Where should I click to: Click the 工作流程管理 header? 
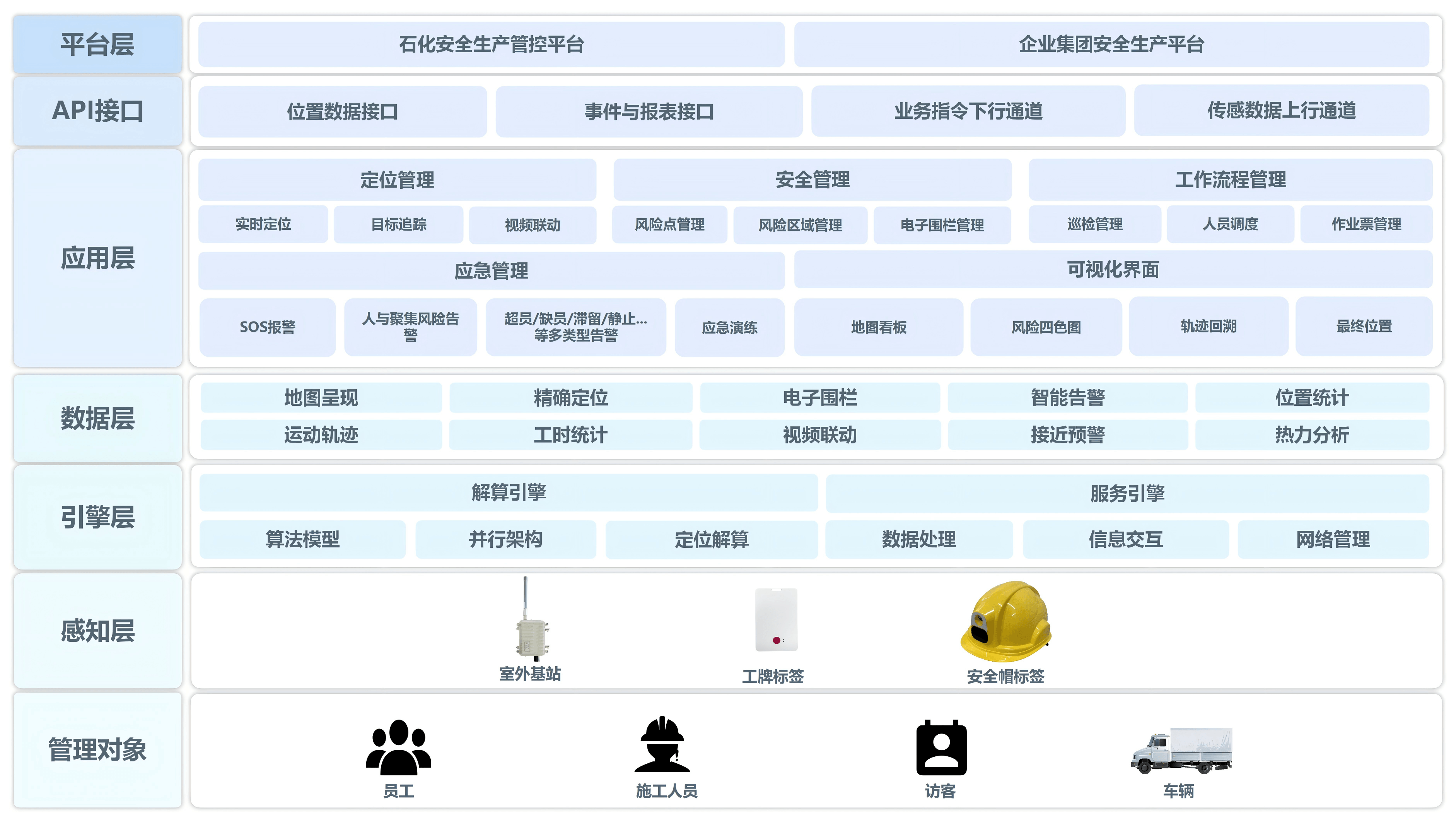(x=1230, y=180)
